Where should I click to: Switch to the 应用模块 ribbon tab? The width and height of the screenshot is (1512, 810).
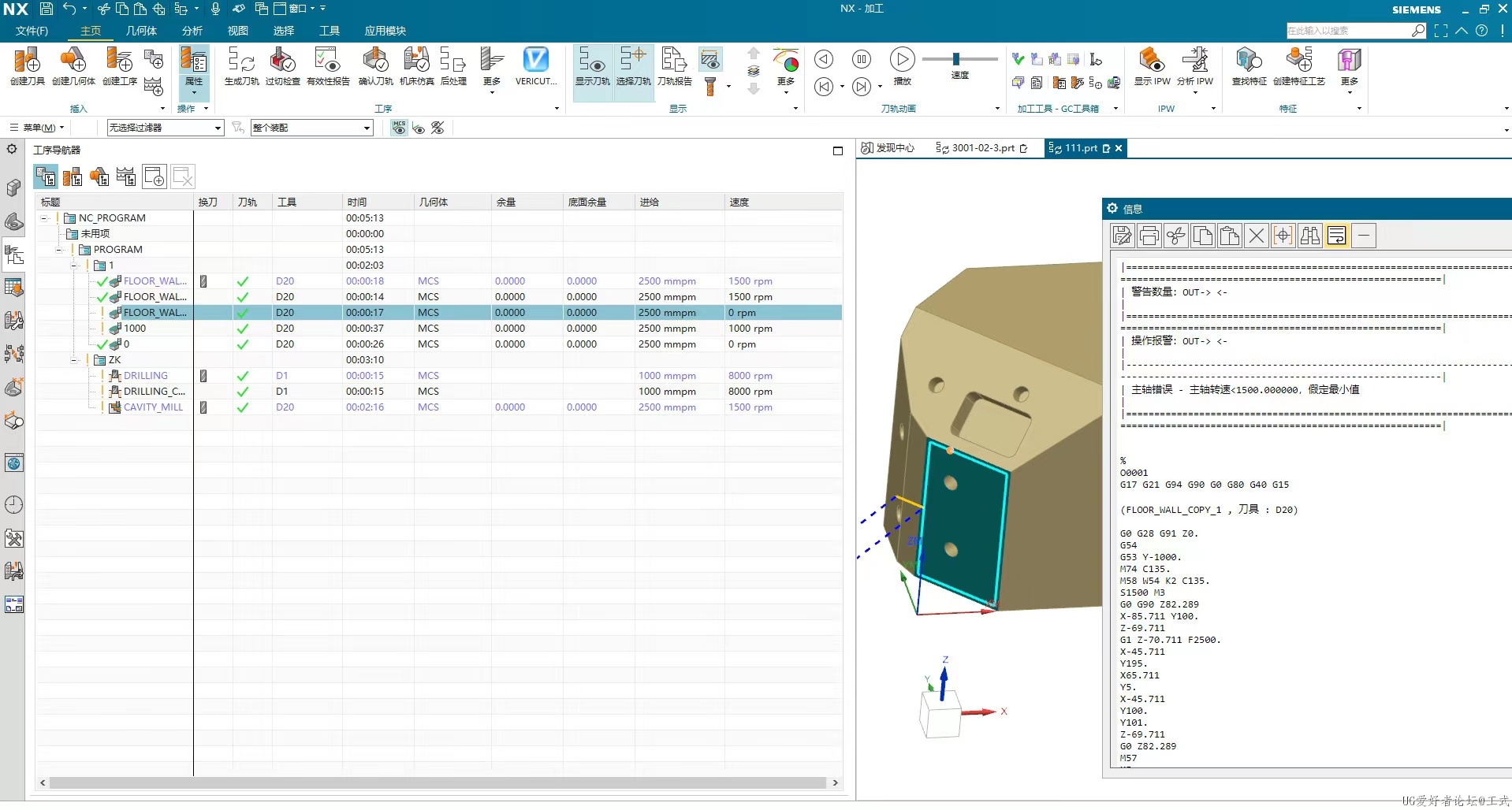pyautogui.click(x=385, y=31)
